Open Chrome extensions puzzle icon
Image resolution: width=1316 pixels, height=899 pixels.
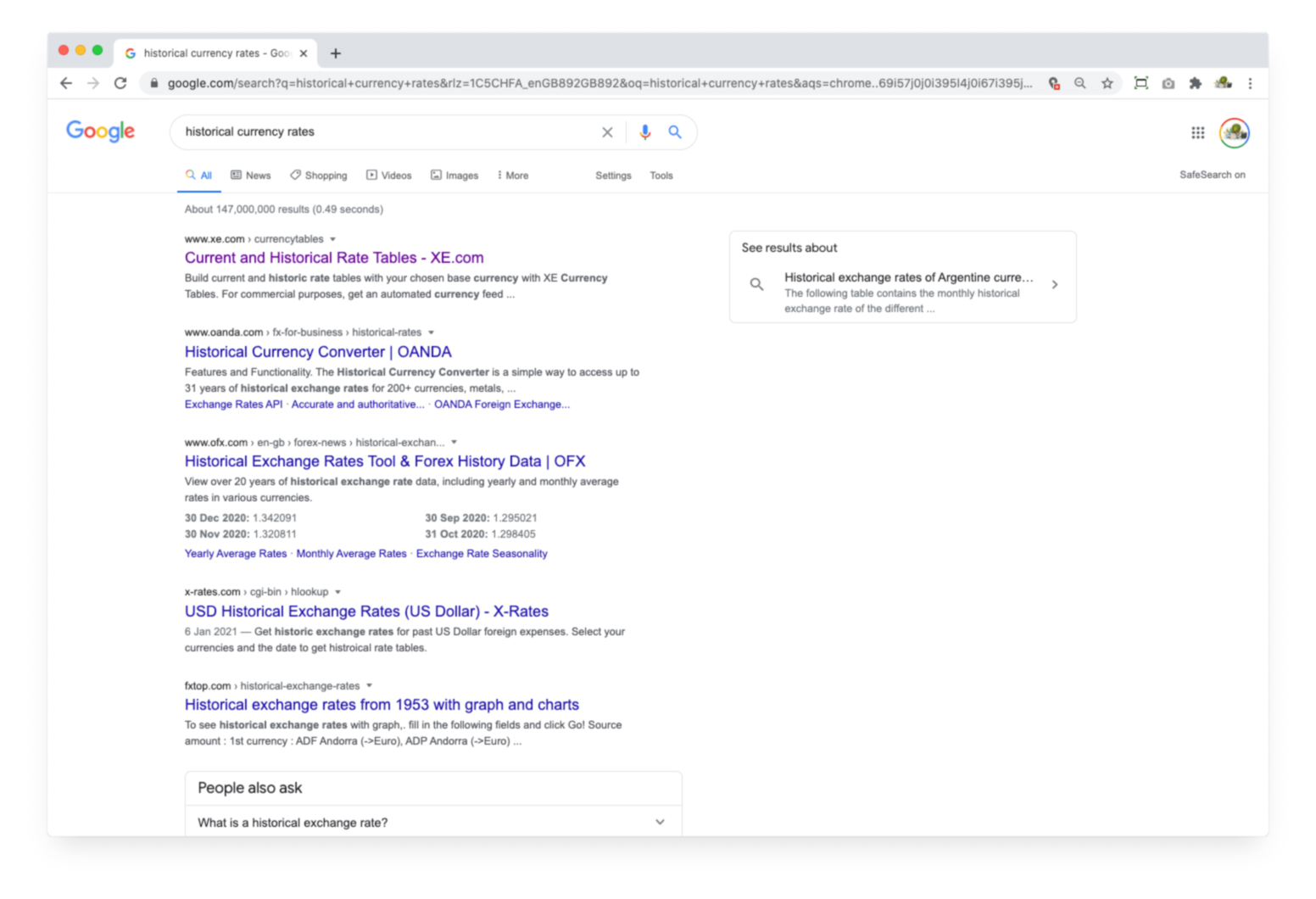pos(1195,83)
